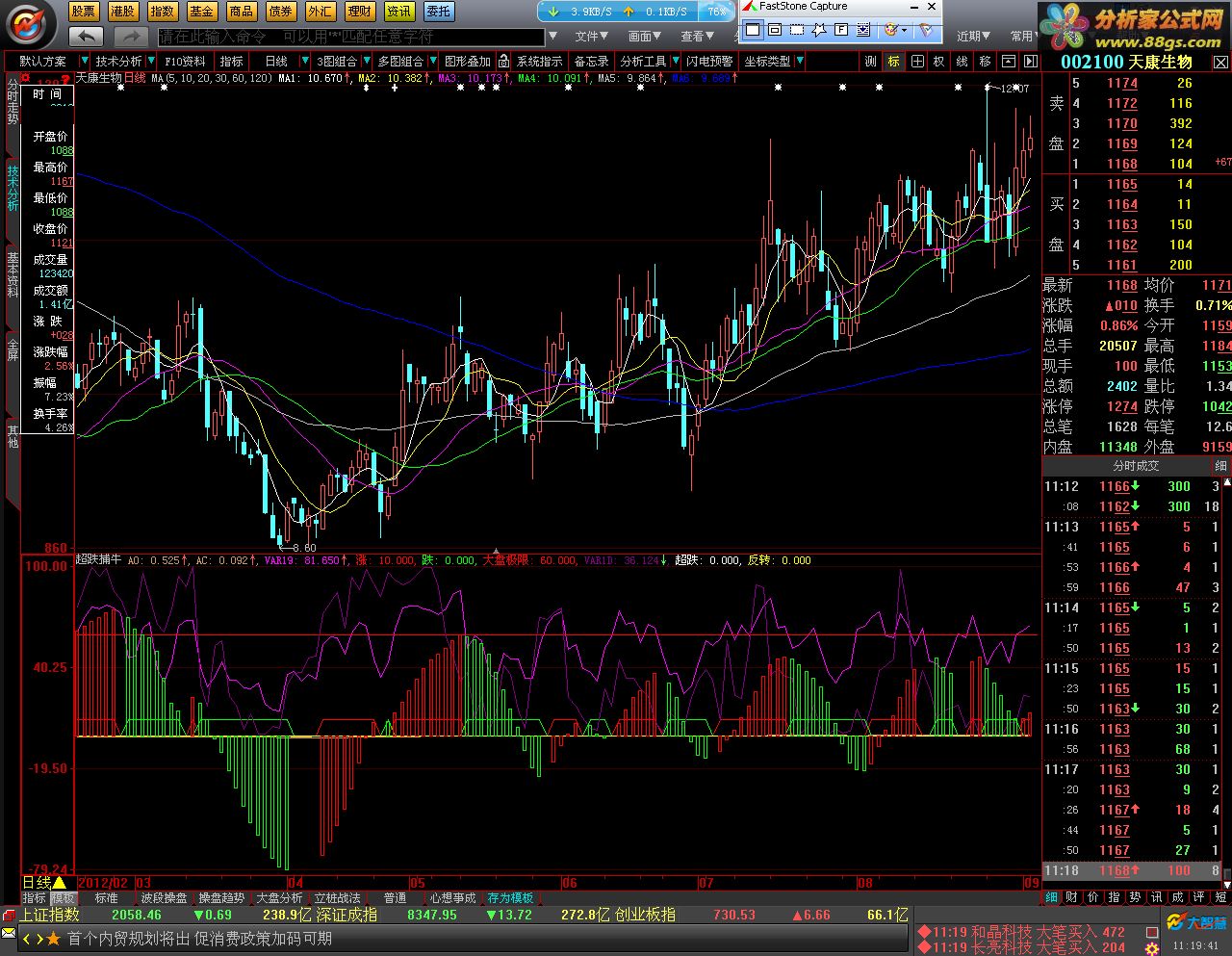
Task: Expand the 3图组合 dropdown arrow
Action: coord(366,61)
